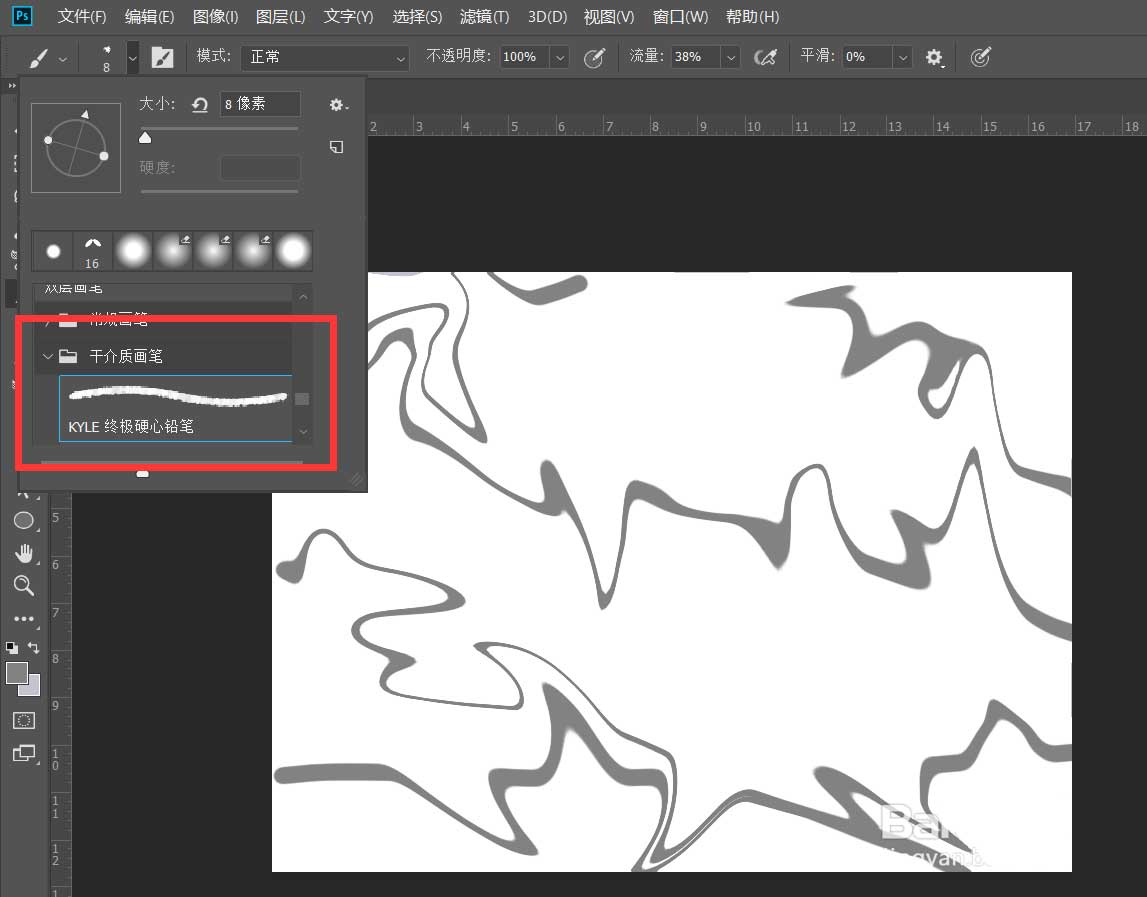
Task: Open the 图层(L) menu
Action: click(280, 16)
